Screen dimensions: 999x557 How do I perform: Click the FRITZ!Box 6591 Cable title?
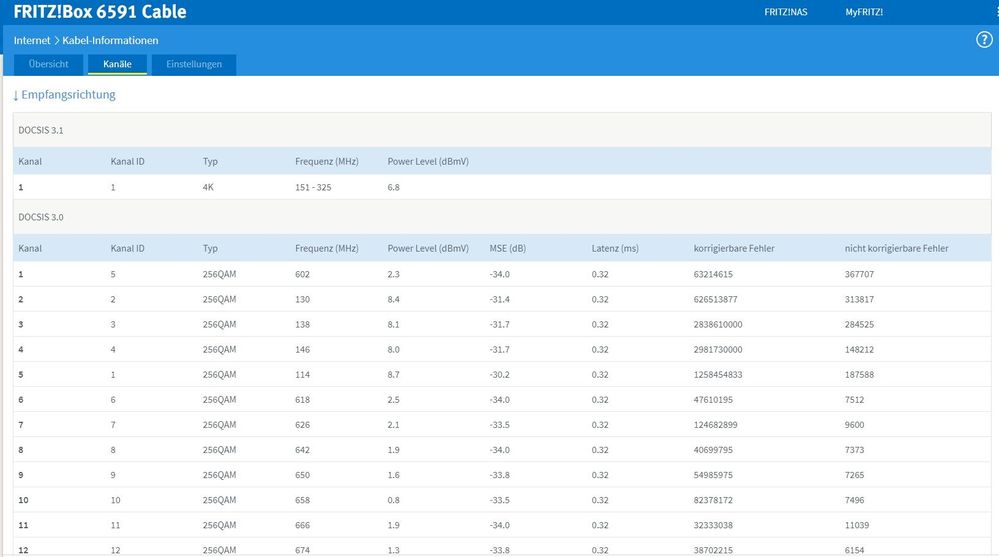click(100, 12)
